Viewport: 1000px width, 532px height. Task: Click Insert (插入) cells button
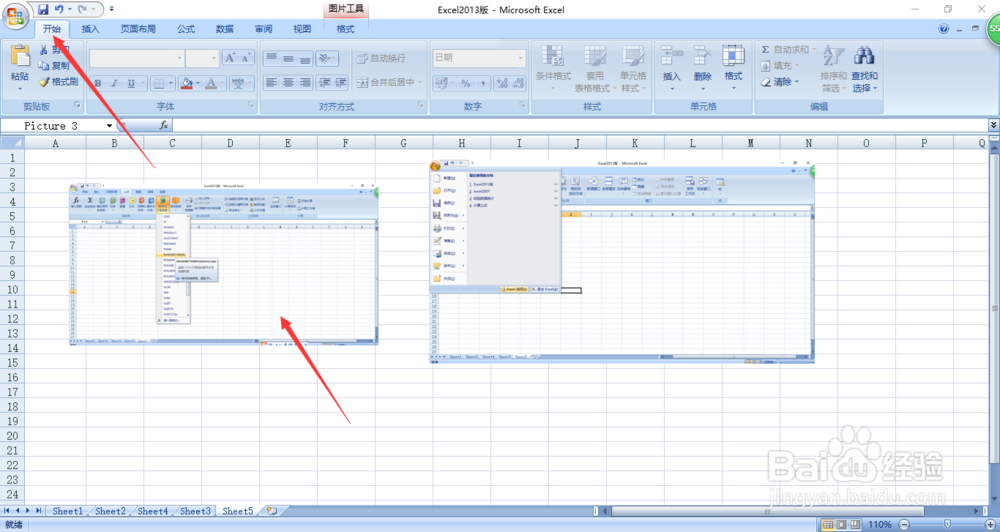point(672,68)
